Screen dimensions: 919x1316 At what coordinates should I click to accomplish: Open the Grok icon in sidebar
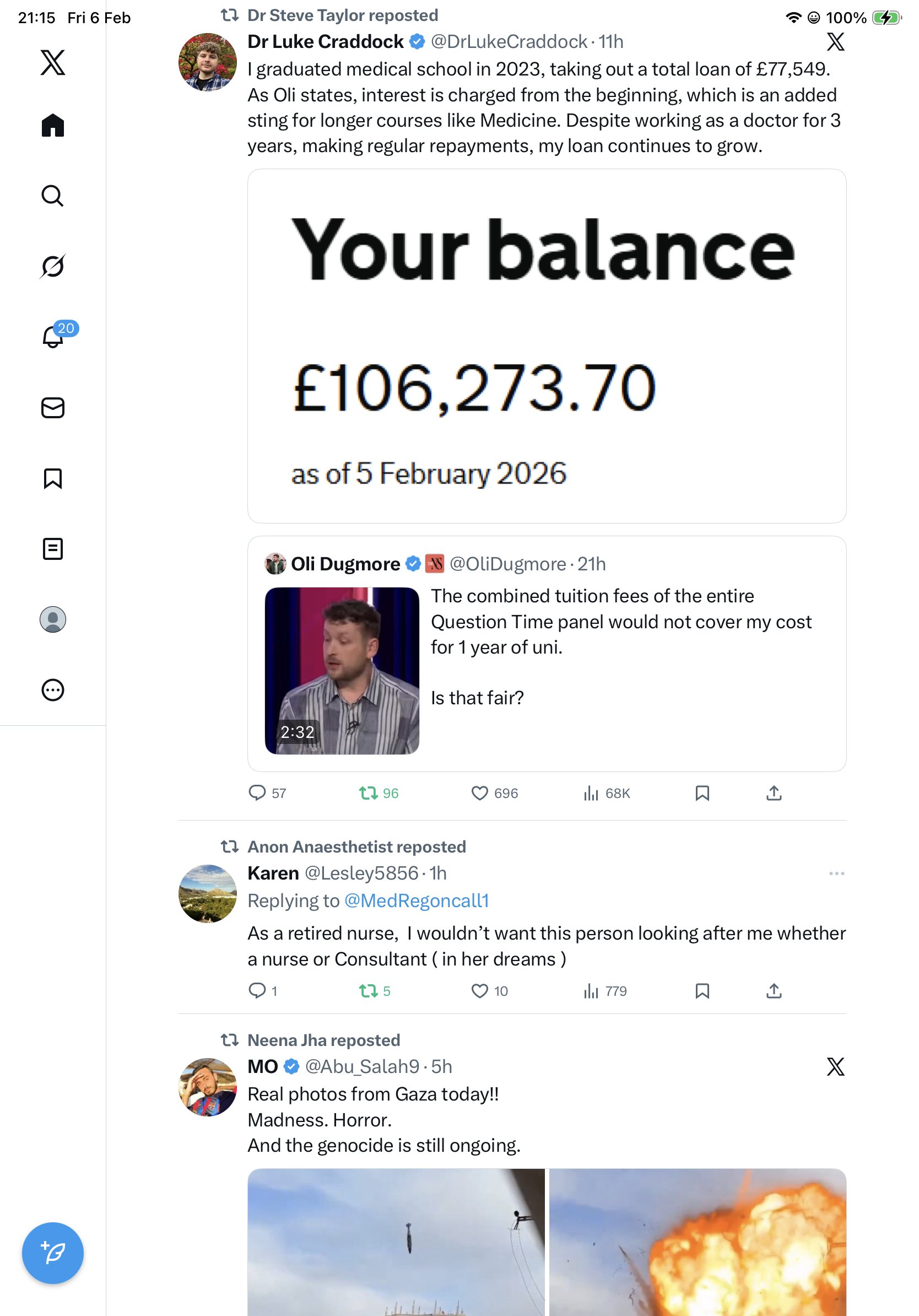tap(52, 266)
